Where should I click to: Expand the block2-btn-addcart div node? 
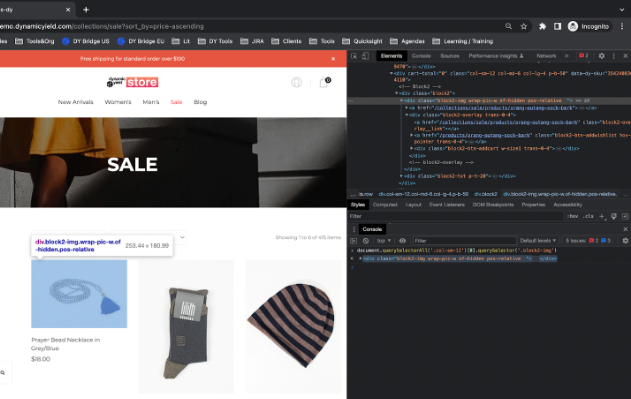click(x=411, y=149)
